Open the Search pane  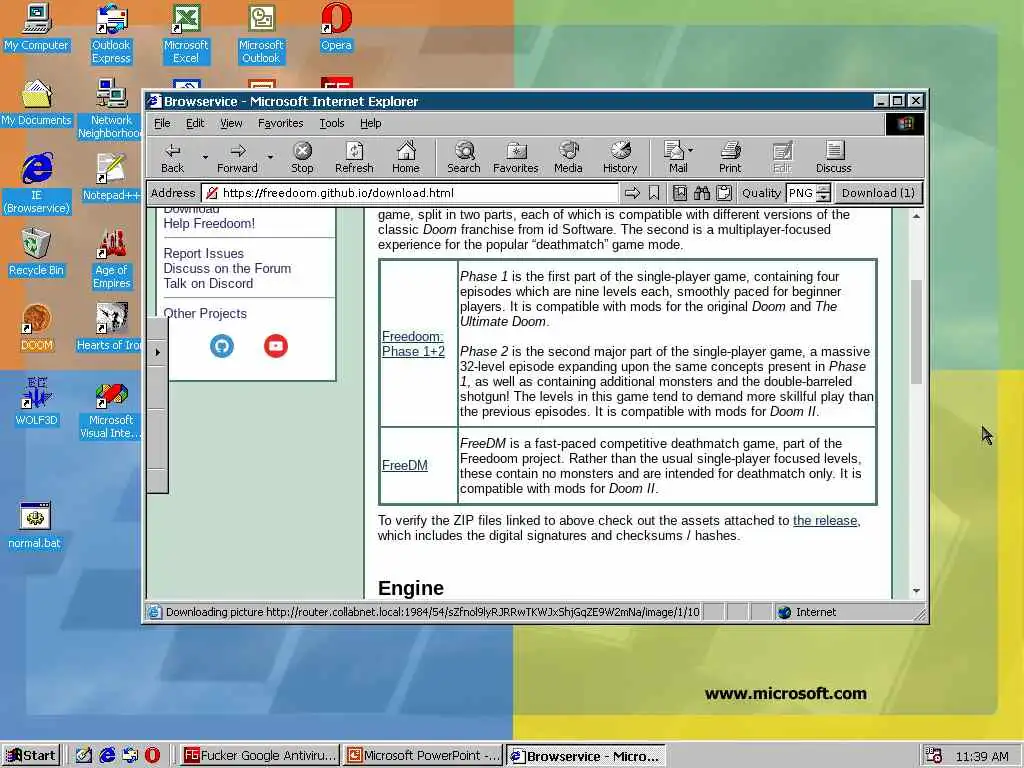(x=464, y=157)
